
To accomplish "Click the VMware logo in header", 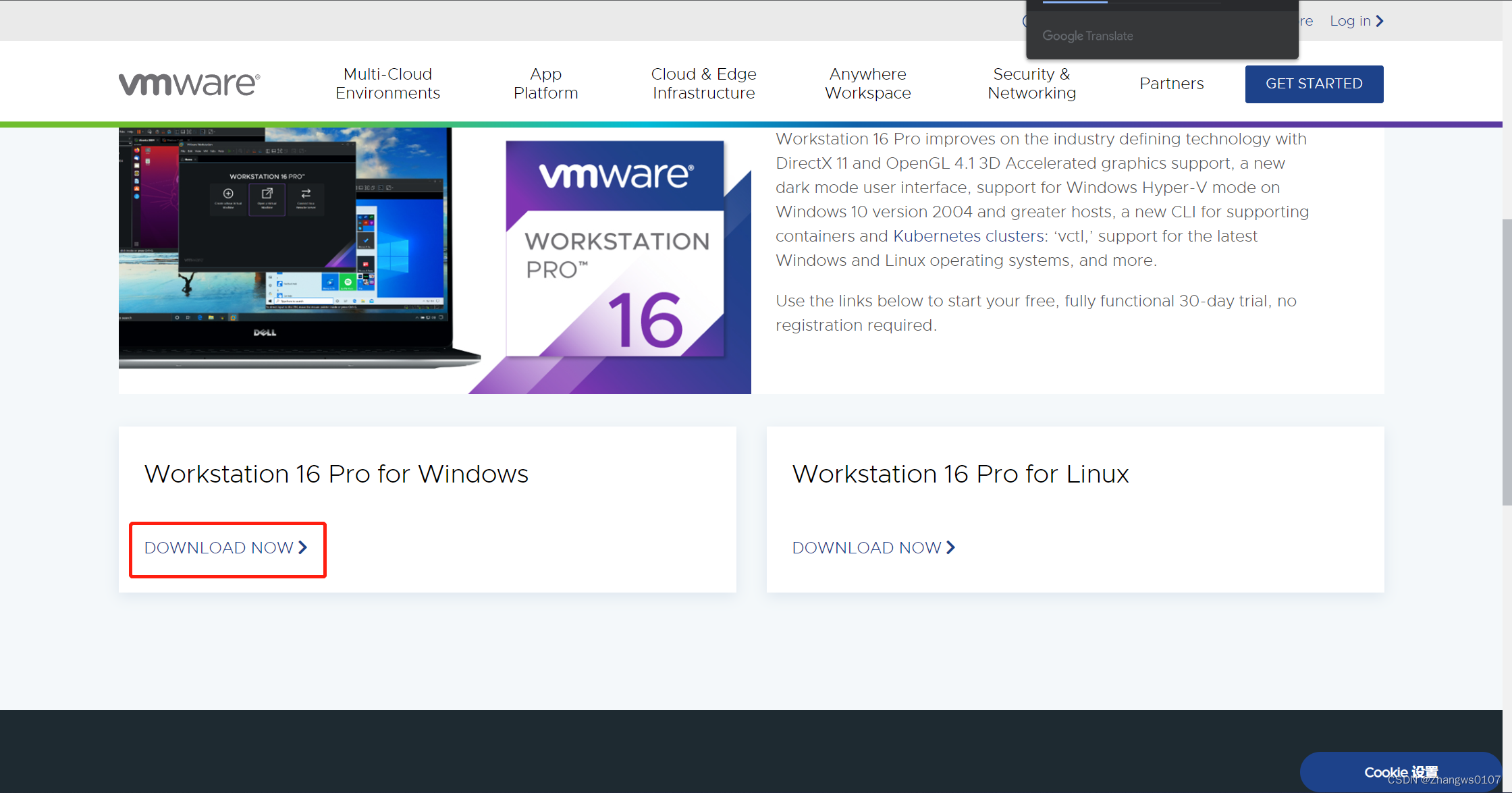I will point(189,84).
